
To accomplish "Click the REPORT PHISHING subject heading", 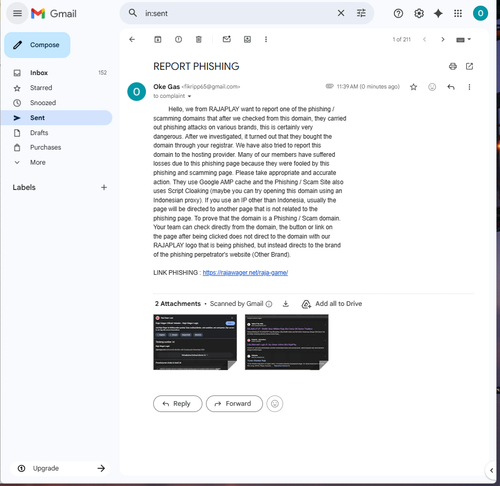I will 196,66.
